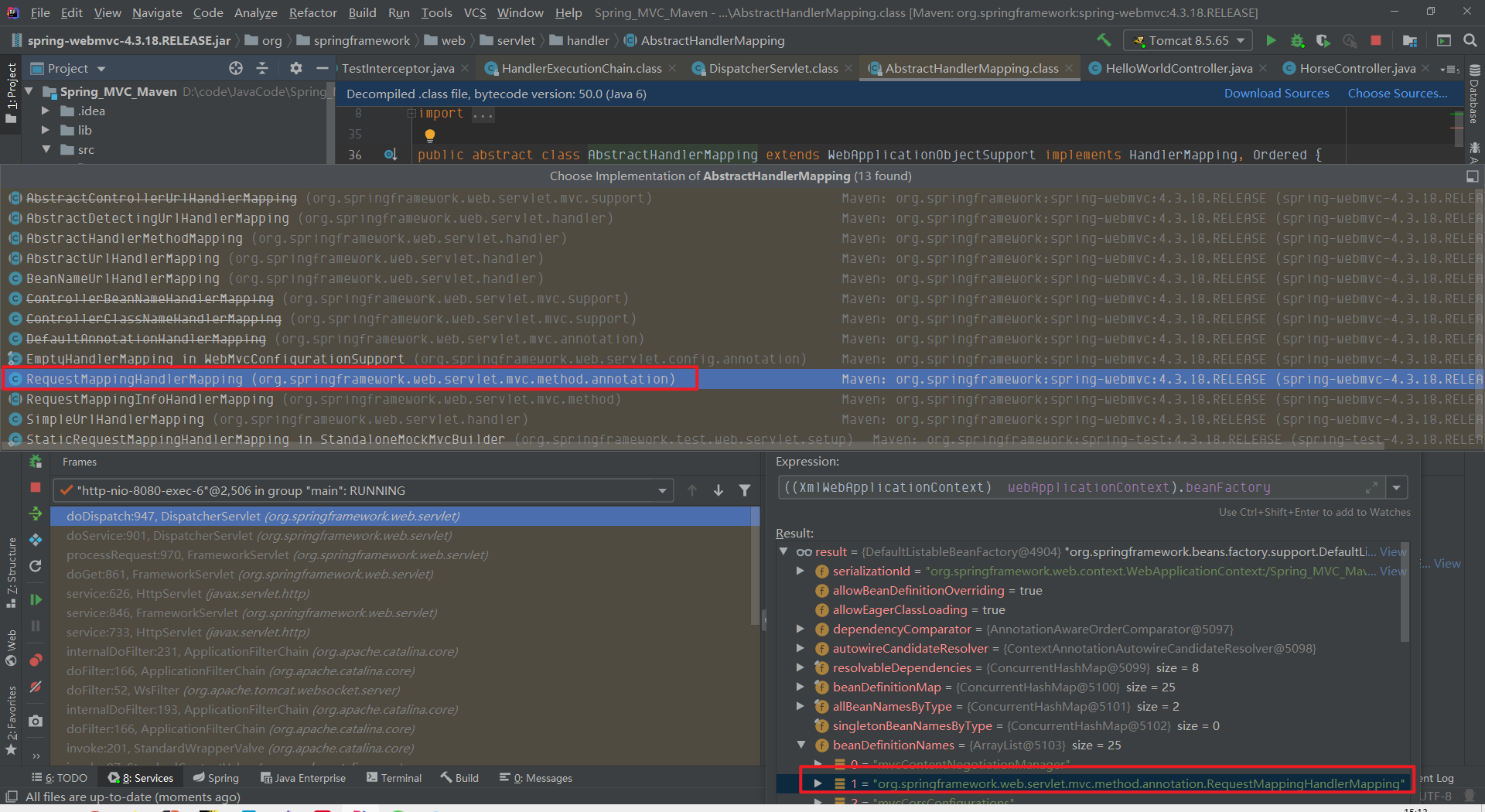Viewport: 1485px width, 812px height.
Task: Hide the Project panel with the minus icon
Action: (322, 68)
